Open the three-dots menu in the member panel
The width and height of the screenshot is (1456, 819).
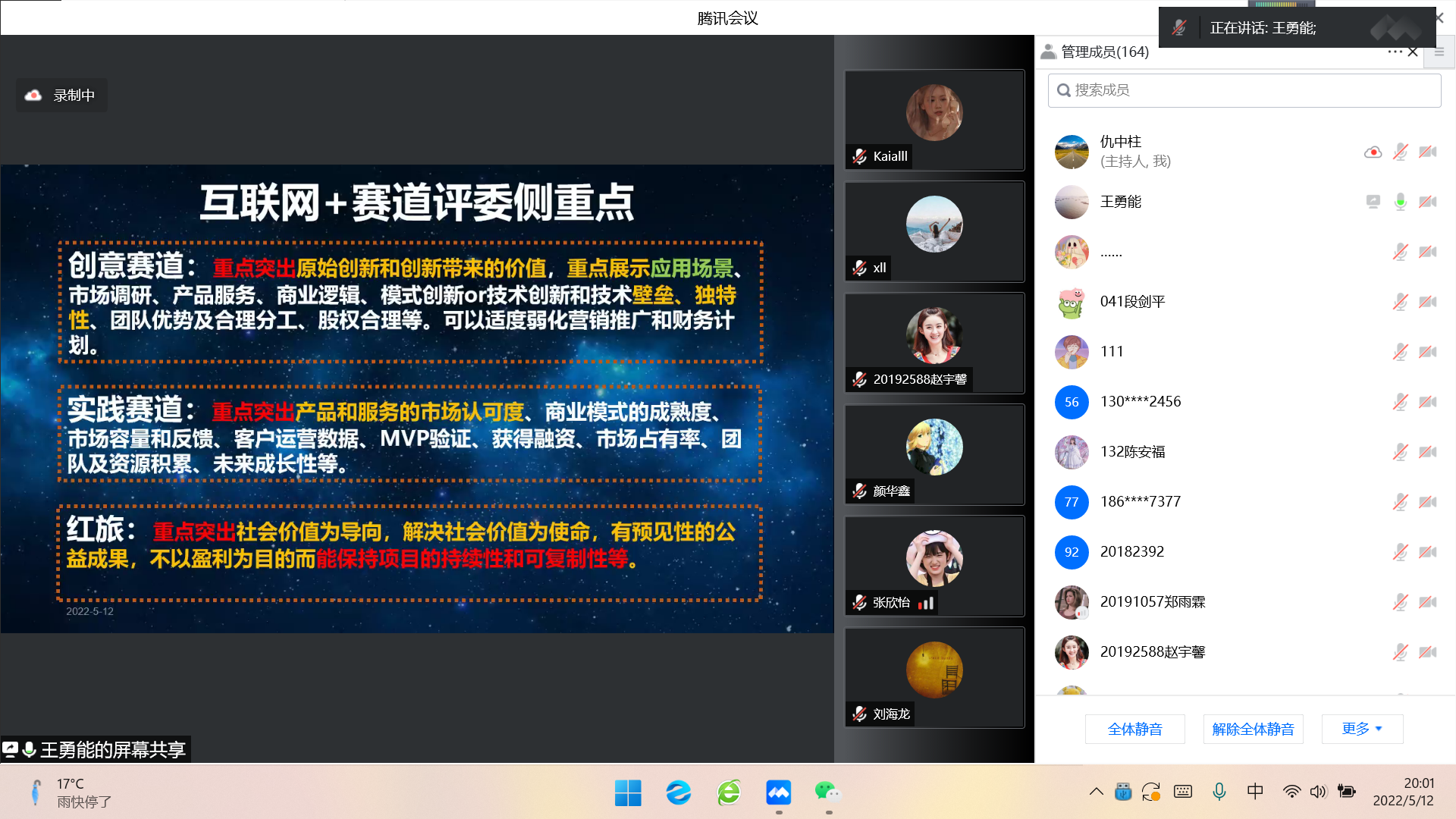click(1395, 52)
